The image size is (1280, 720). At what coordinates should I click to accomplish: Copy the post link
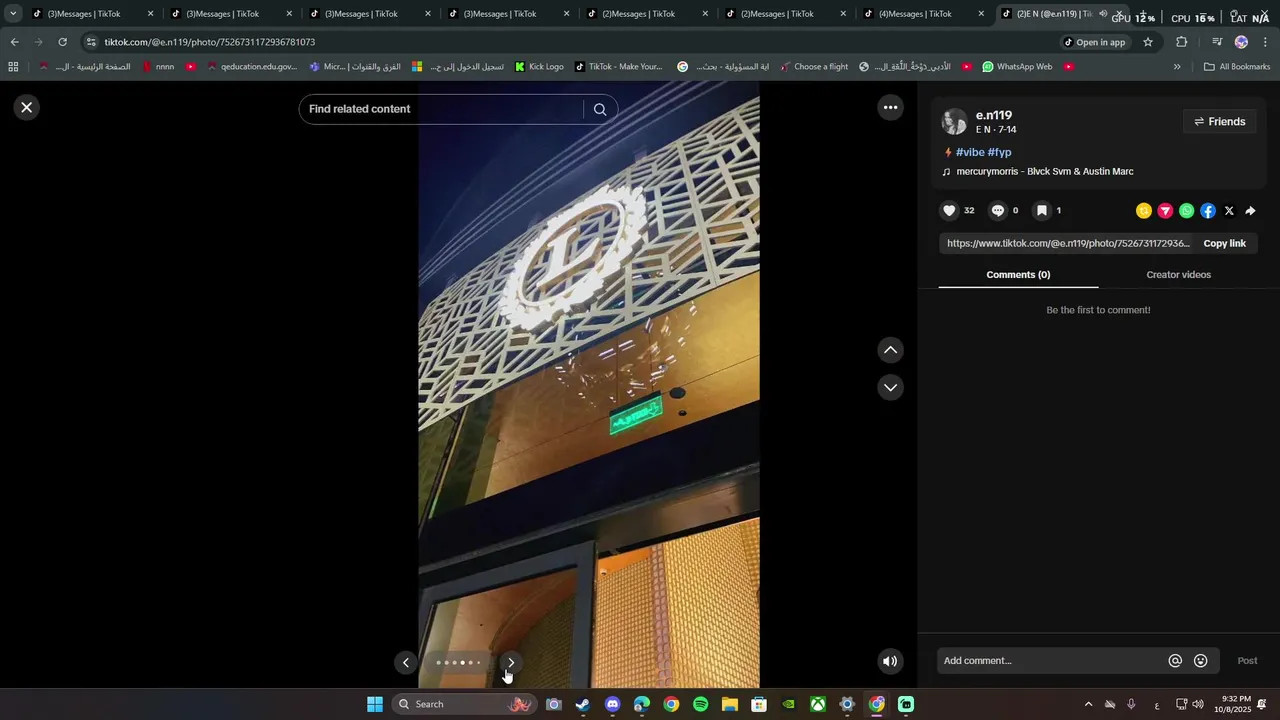click(1224, 244)
